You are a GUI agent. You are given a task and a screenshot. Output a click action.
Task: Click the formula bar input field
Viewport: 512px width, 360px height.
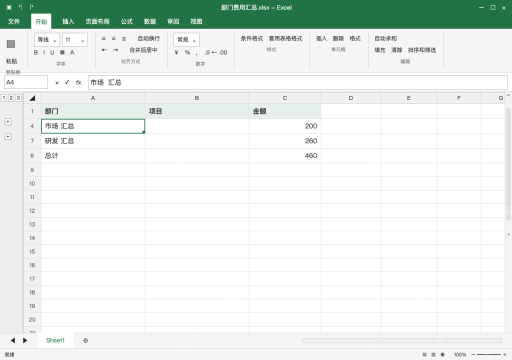298,82
